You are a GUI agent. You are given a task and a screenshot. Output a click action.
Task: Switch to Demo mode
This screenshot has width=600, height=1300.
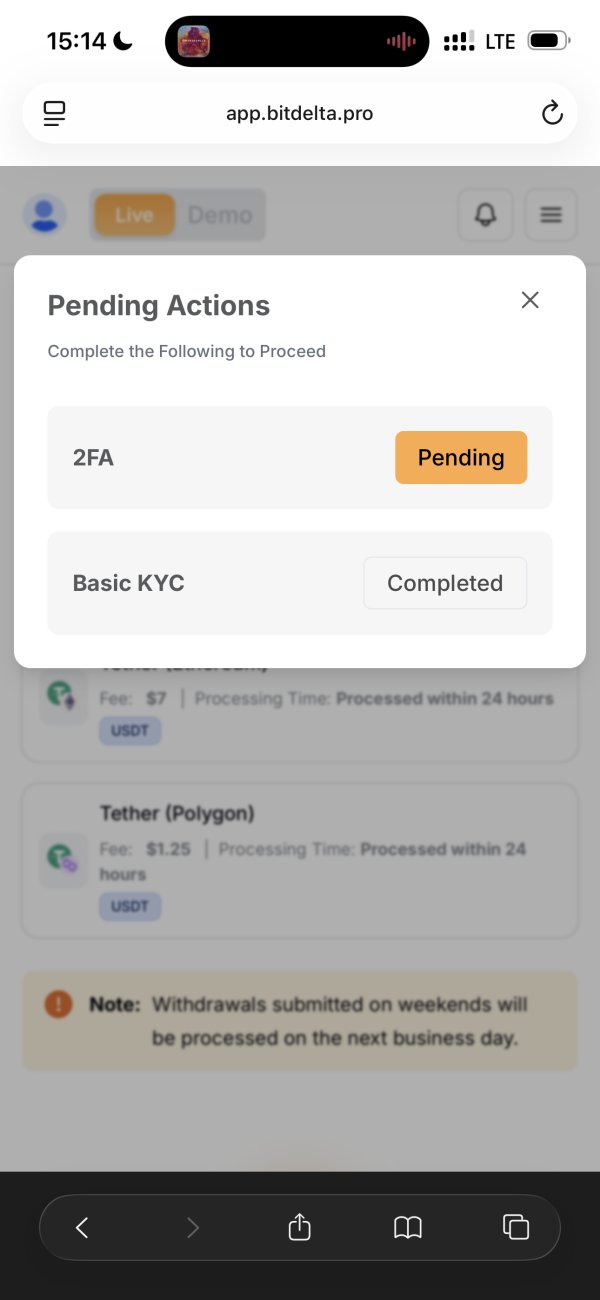(x=220, y=215)
